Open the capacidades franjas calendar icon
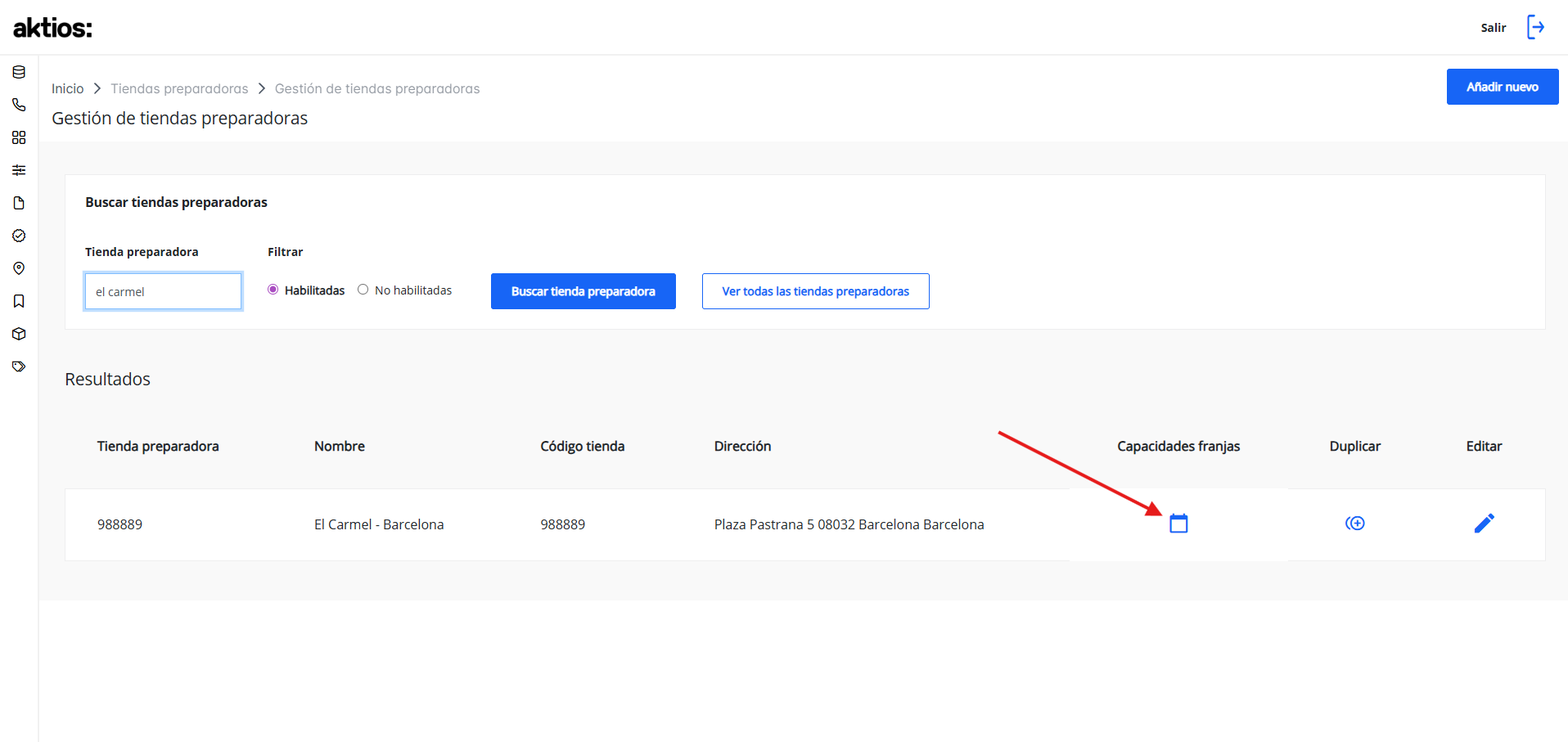 click(x=1178, y=524)
